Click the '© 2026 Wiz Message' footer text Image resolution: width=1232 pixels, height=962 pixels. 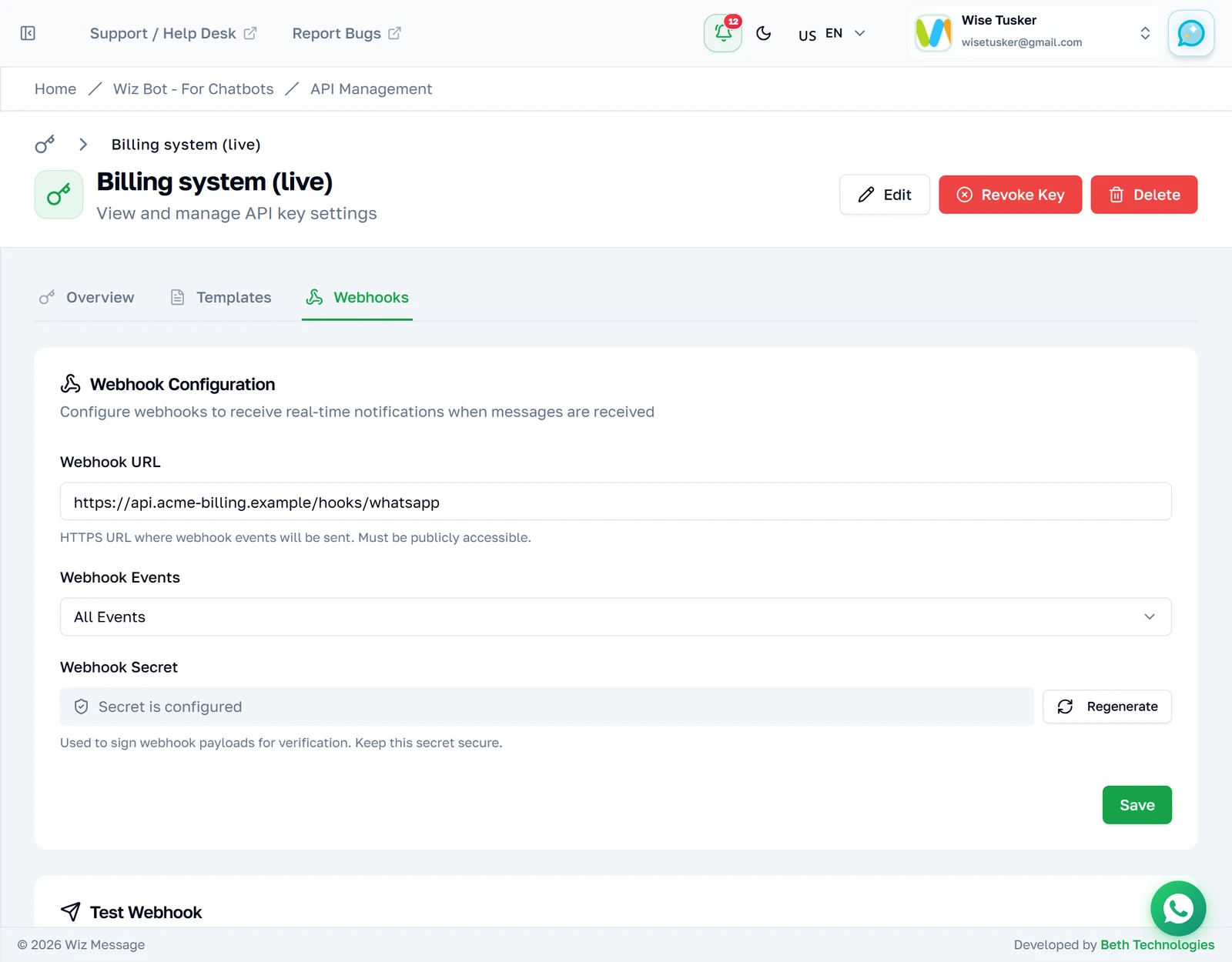click(x=81, y=944)
